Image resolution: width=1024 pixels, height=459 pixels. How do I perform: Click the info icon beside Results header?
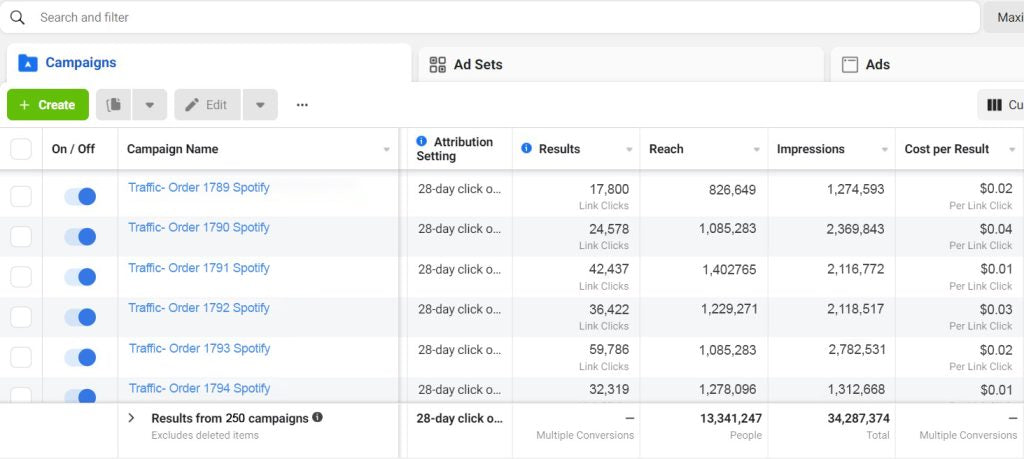(526, 149)
